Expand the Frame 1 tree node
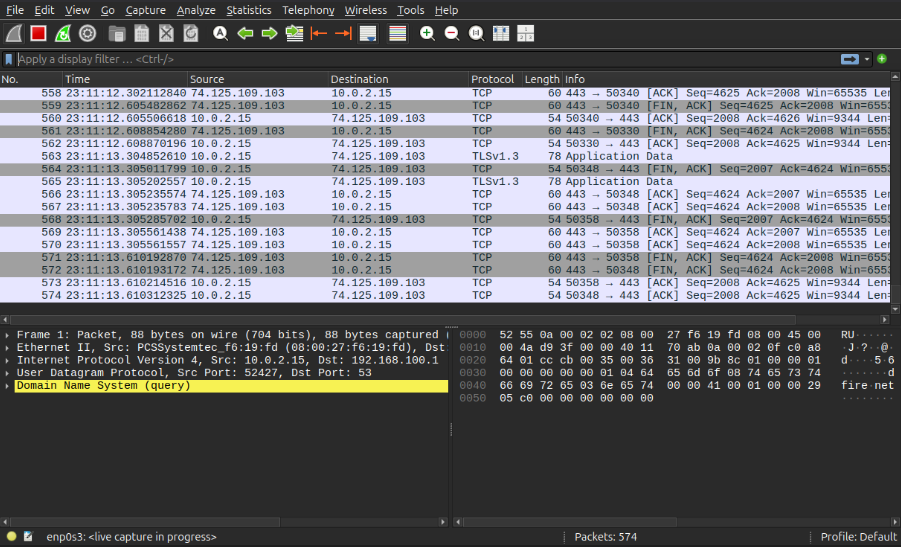Viewport: 901px width, 547px height. (7, 335)
